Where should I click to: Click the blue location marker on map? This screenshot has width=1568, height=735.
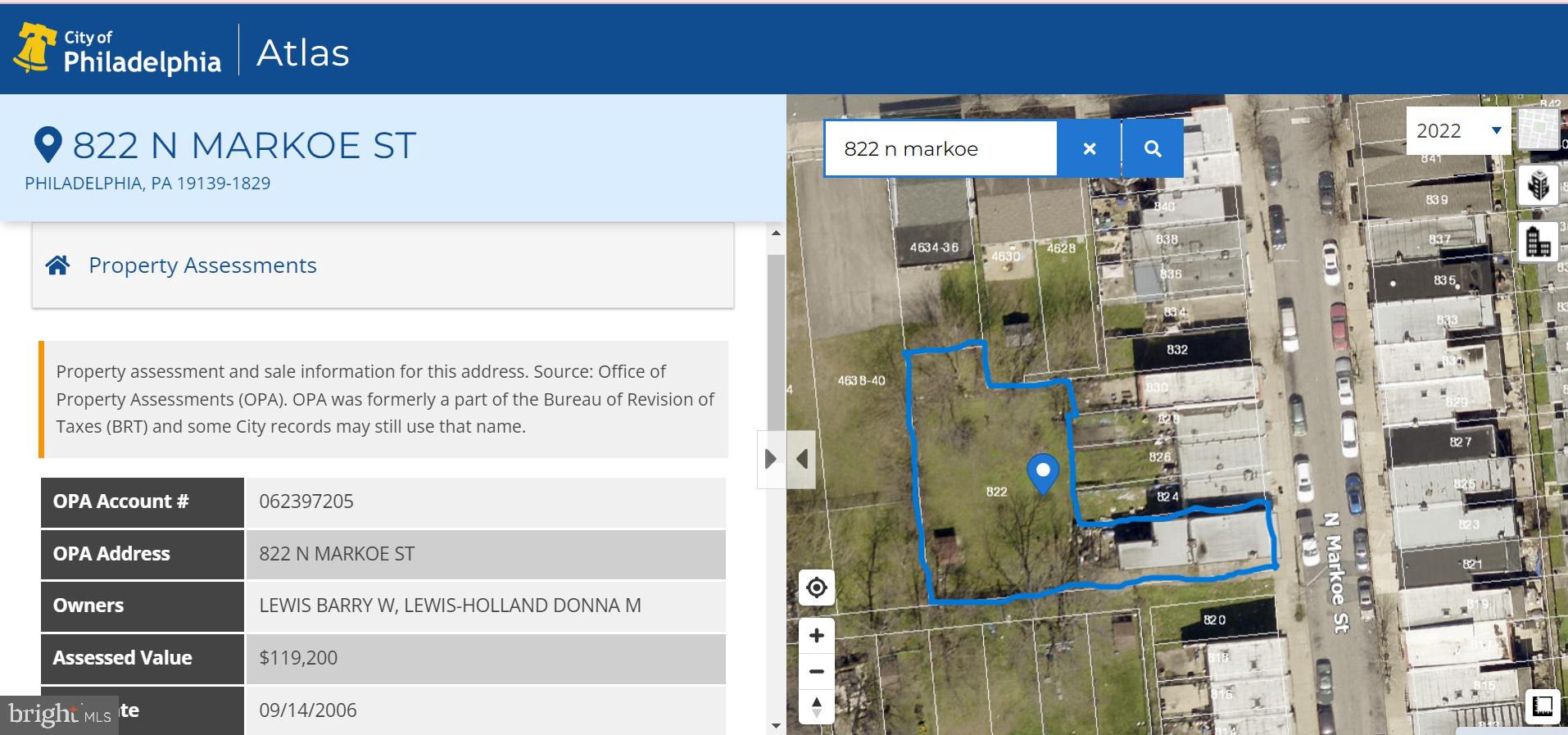tap(1043, 473)
